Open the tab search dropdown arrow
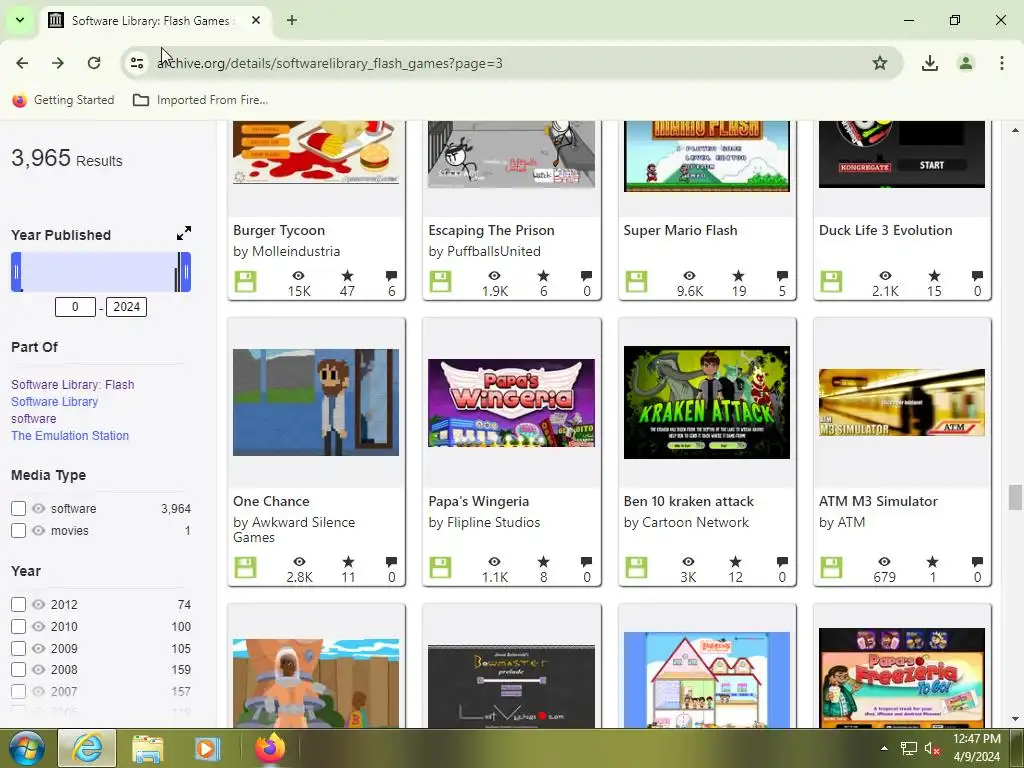 pyautogui.click(x=20, y=20)
